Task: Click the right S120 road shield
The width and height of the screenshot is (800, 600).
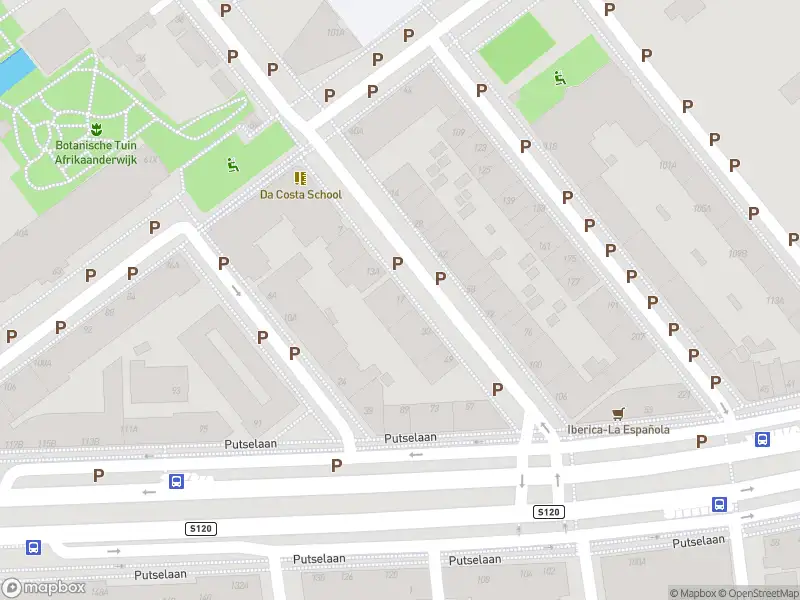Action: click(x=549, y=512)
